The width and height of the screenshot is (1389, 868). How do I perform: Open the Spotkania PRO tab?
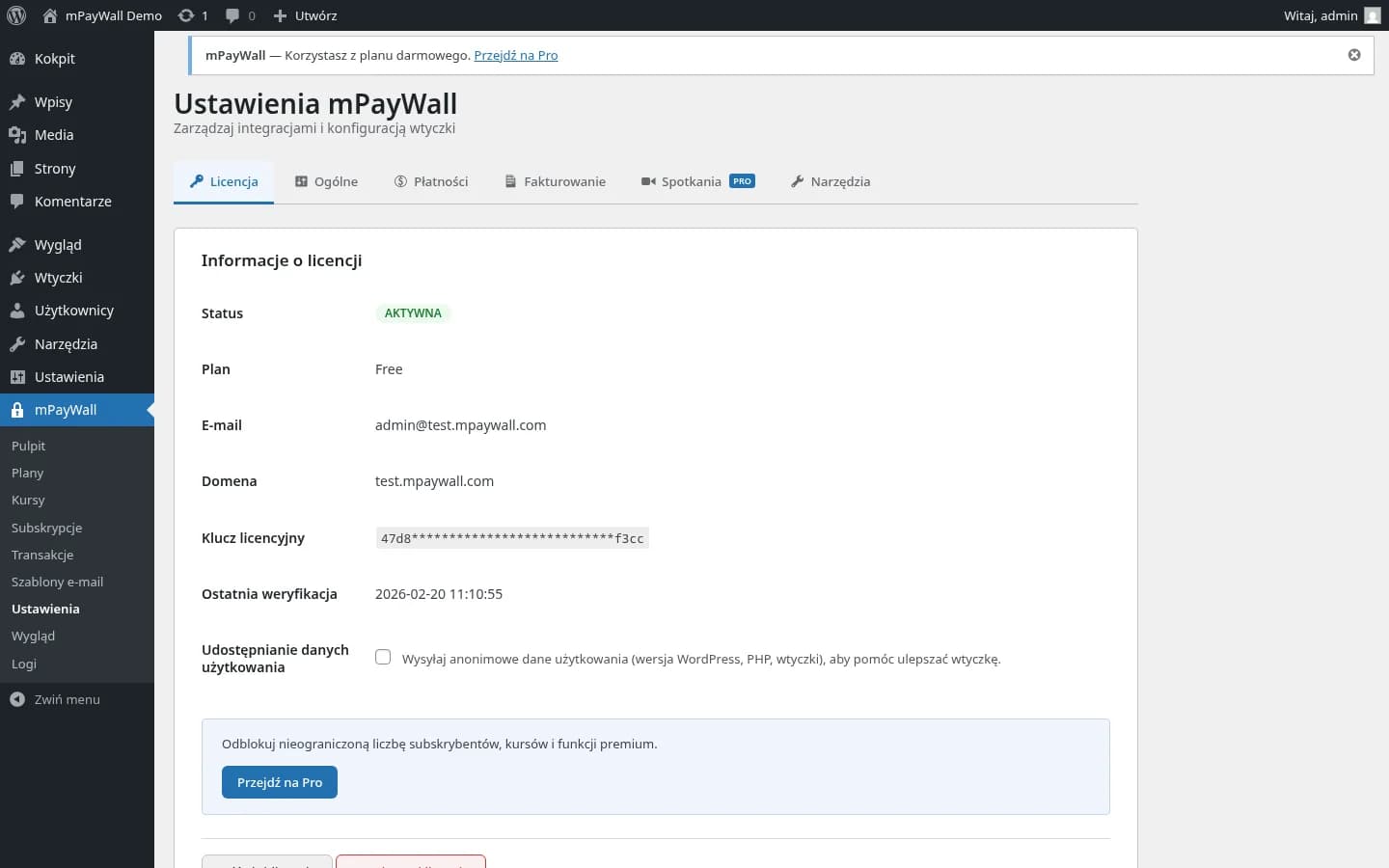(697, 181)
